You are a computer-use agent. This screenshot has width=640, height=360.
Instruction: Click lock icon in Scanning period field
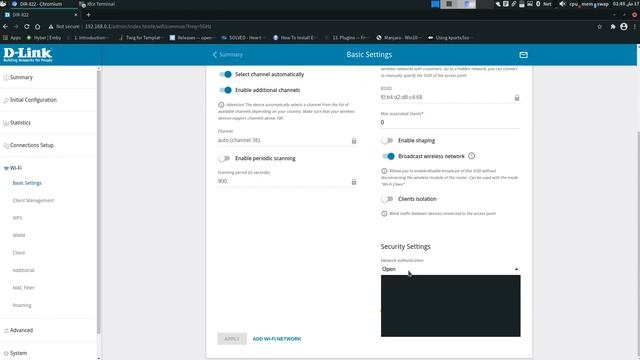coord(354,182)
